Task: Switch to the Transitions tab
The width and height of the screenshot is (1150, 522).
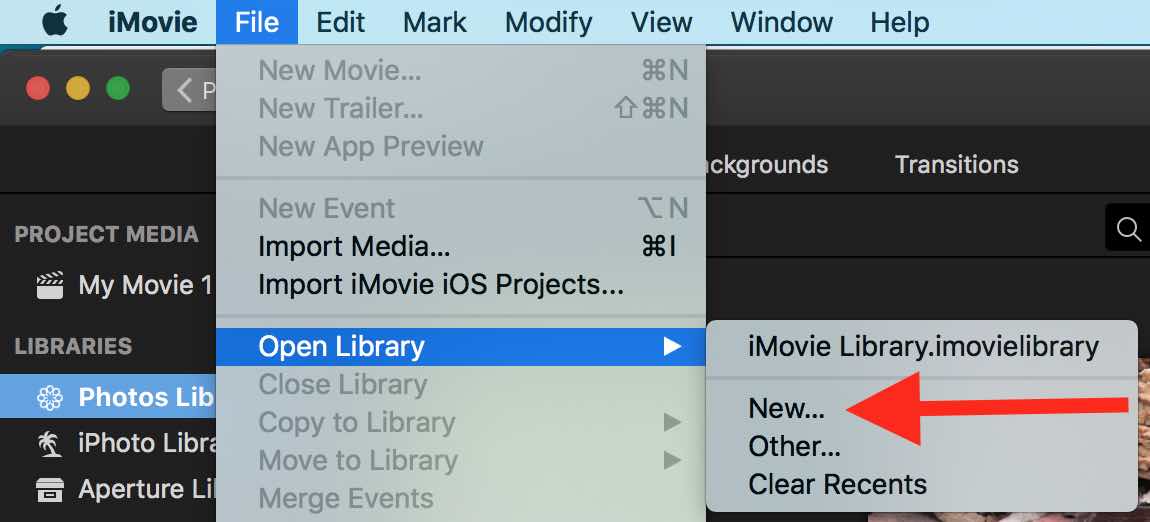Action: click(x=956, y=164)
